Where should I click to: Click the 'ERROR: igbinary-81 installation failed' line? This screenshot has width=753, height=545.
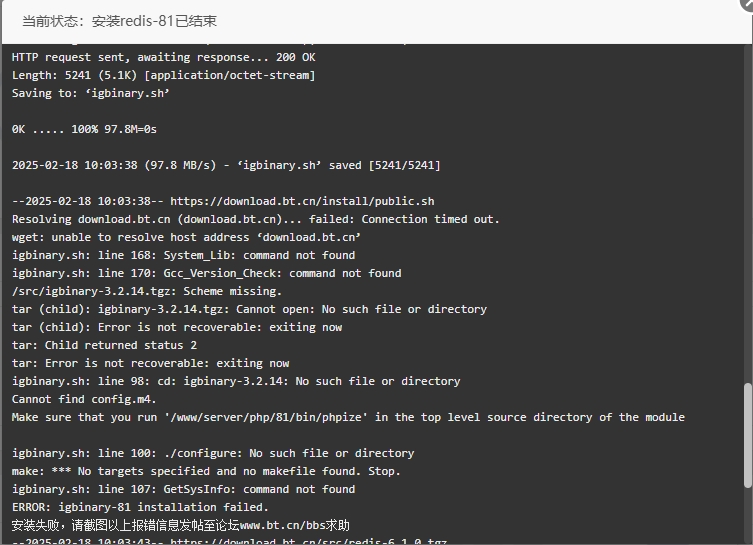(x=140, y=507)
